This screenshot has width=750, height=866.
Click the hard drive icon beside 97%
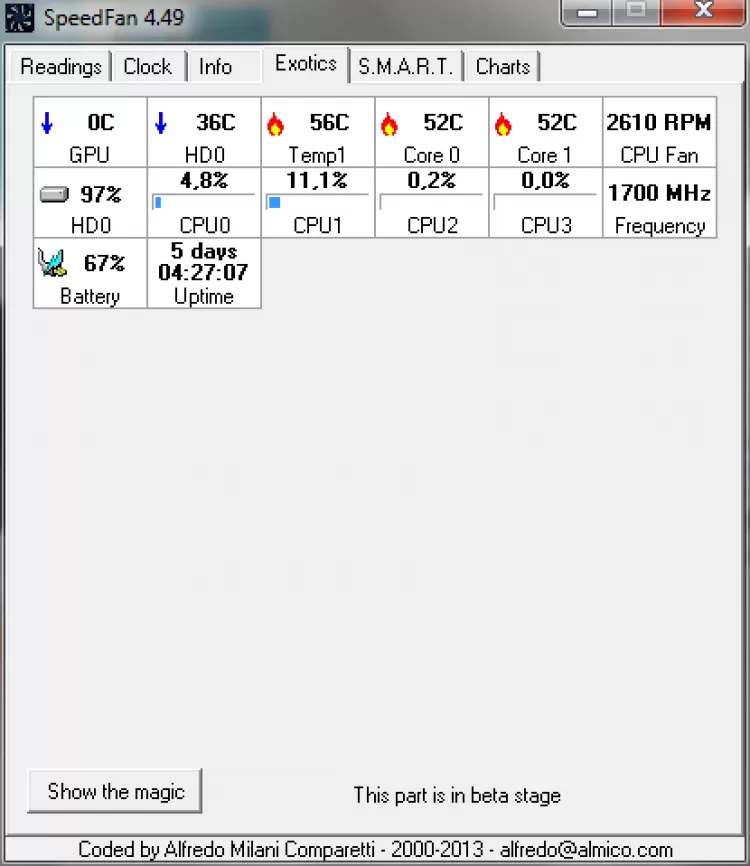pos(54,194)
